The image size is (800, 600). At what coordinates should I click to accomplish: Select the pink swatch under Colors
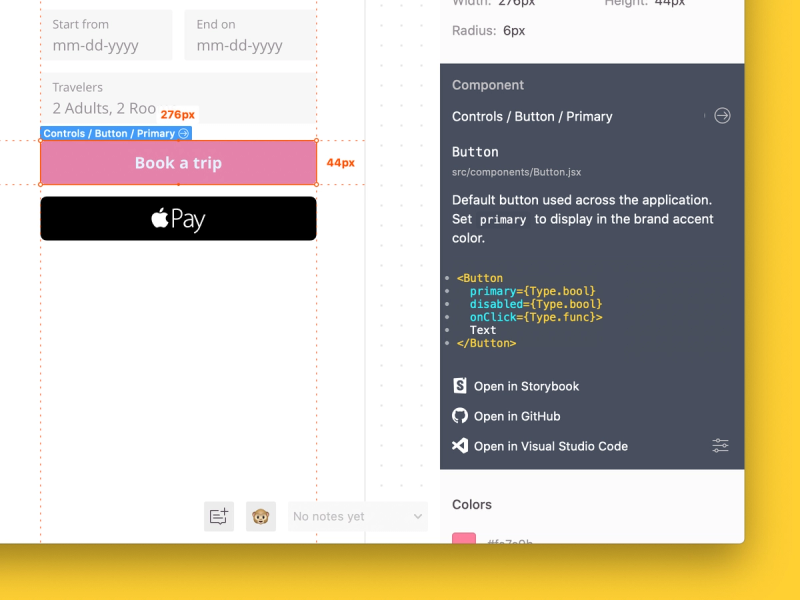coord(463,540)
